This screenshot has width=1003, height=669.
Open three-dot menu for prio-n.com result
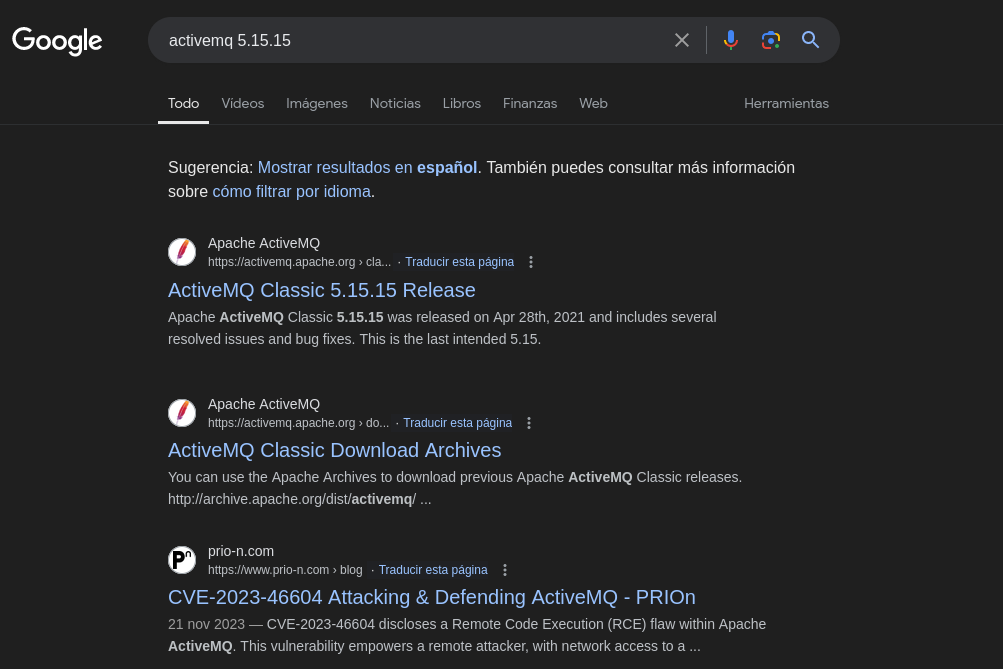point(505,570)
